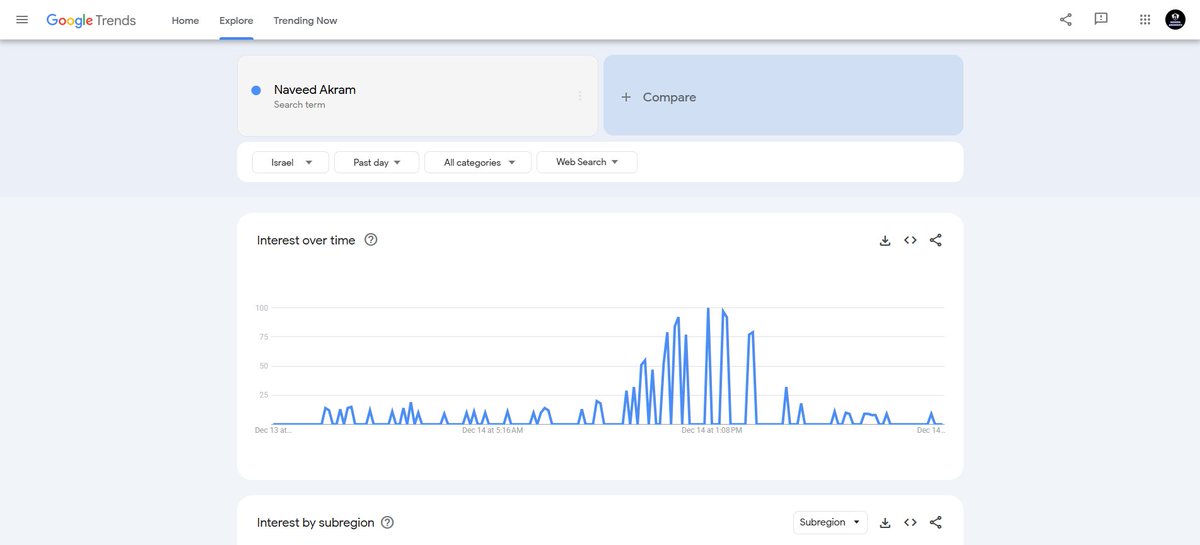The width and height of the screenshot is (1200, 545).
Task: Embed the Interest by subregion widget
Action: pyautogui.click(x=910, y=522)
